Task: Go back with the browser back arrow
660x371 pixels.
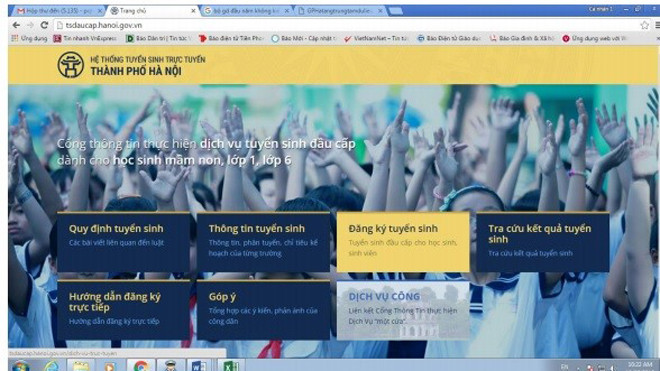Action: tap(16, 25)
